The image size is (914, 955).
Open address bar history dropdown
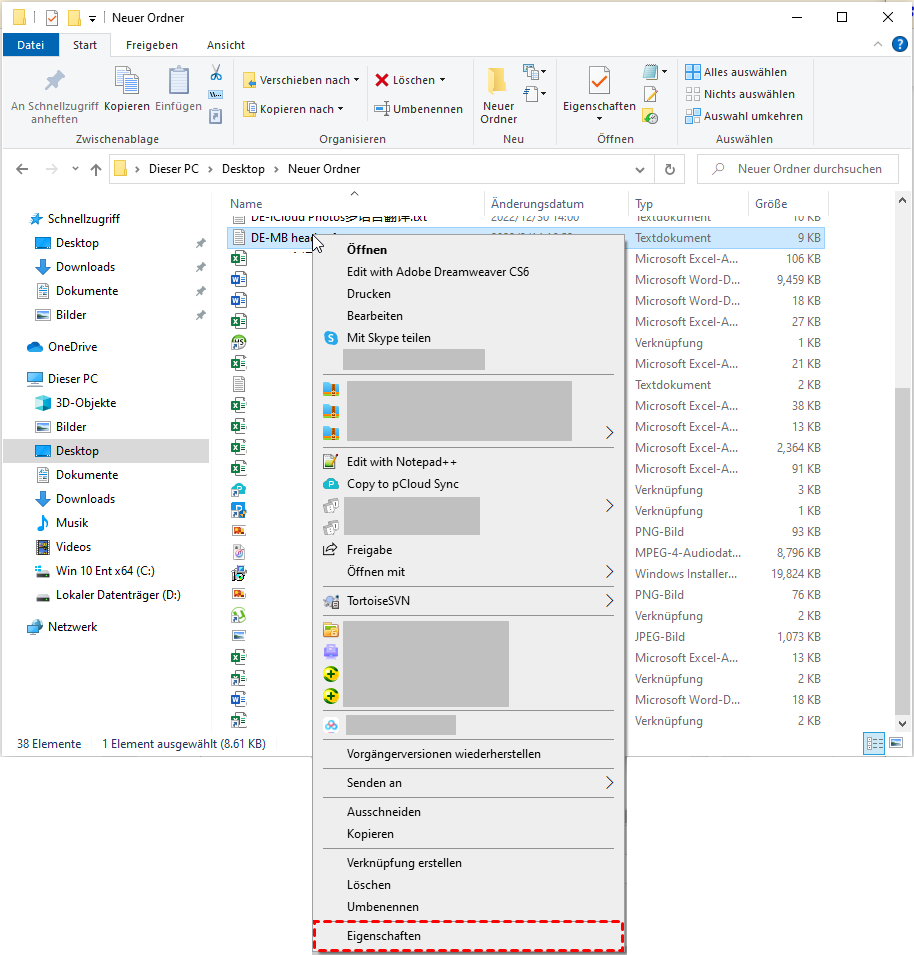639,169
